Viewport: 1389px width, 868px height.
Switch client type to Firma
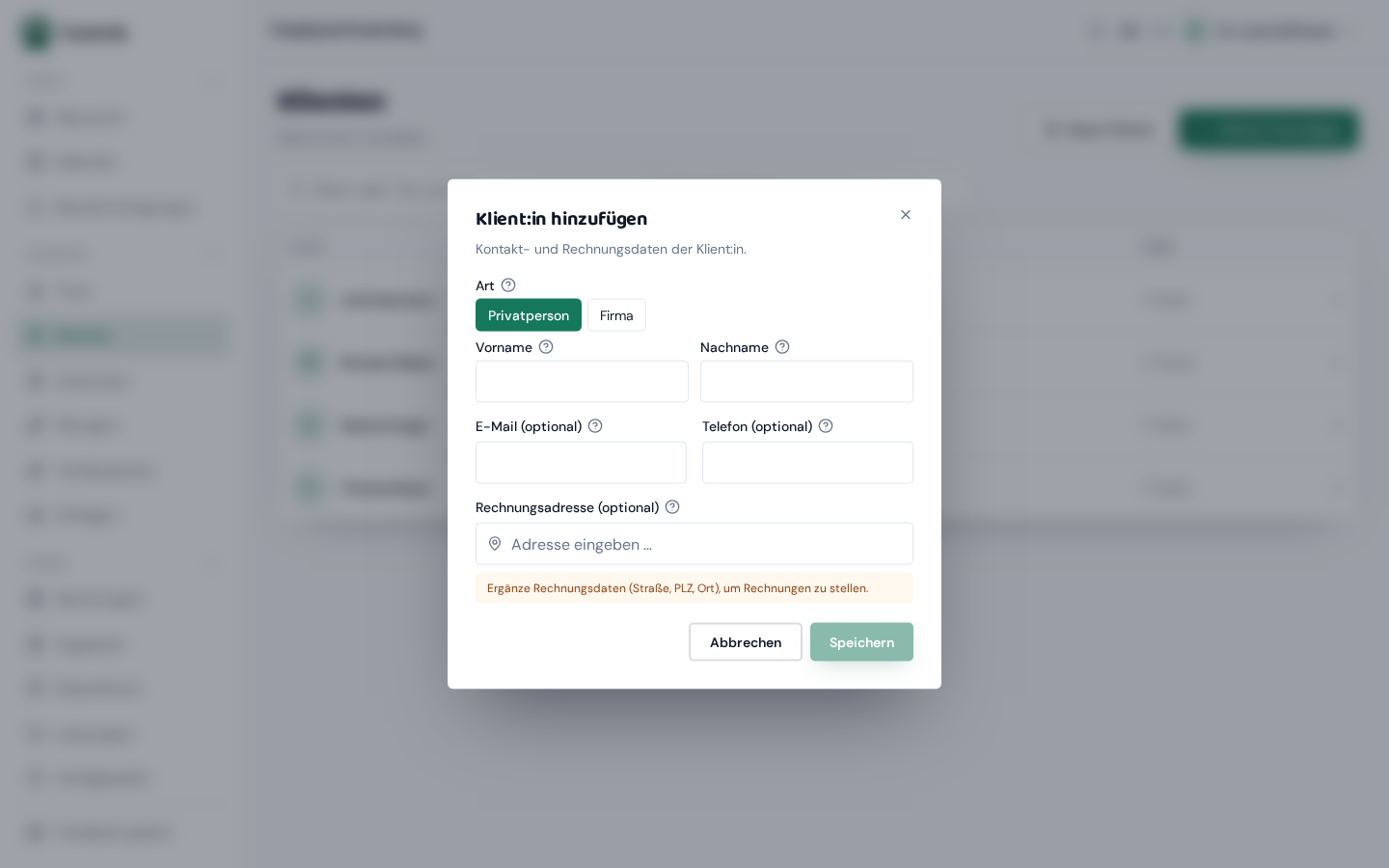[x=616, y=315]
